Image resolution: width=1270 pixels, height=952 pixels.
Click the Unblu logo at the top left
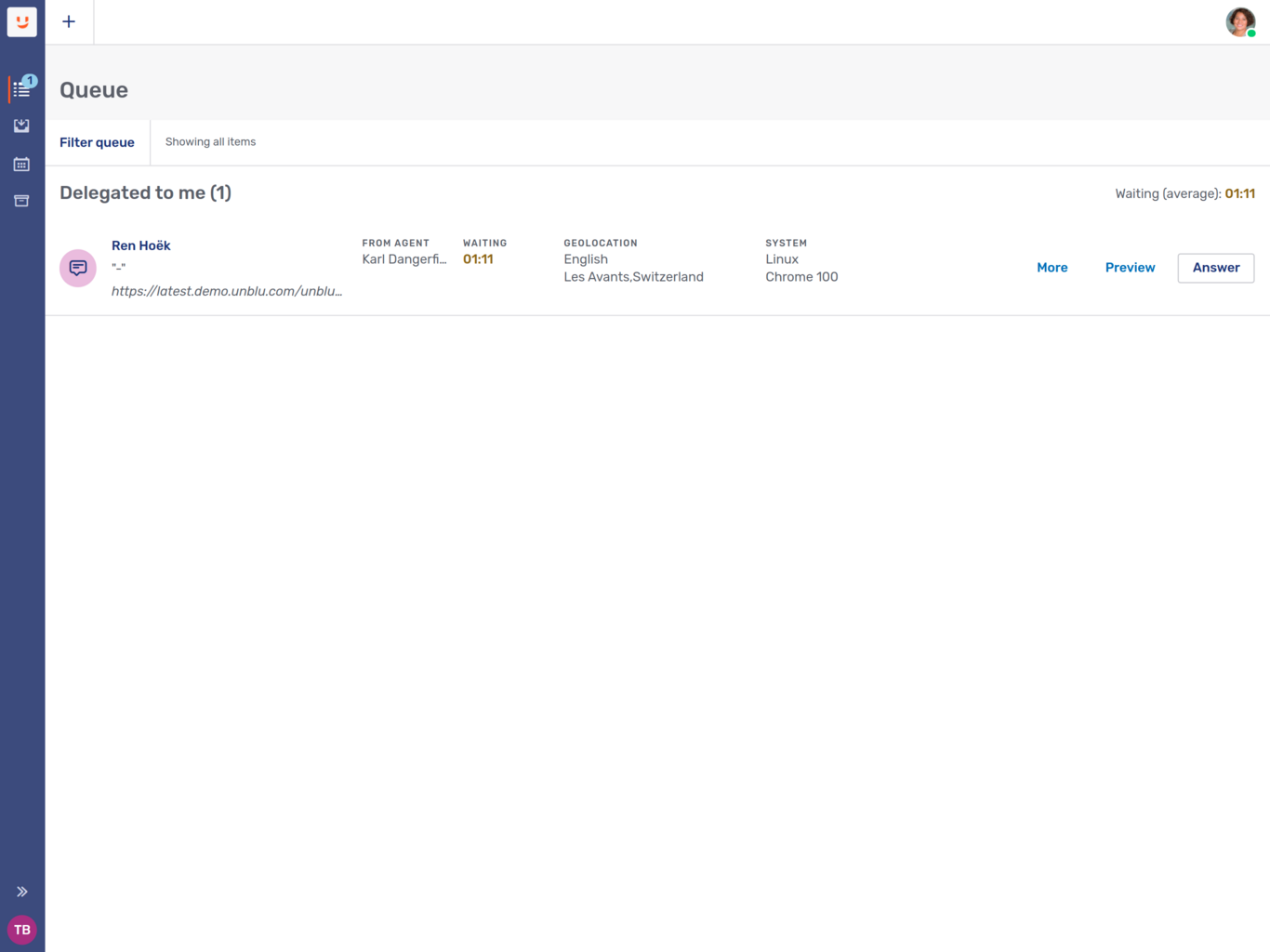pyautogui.click(x=21, y=21)
